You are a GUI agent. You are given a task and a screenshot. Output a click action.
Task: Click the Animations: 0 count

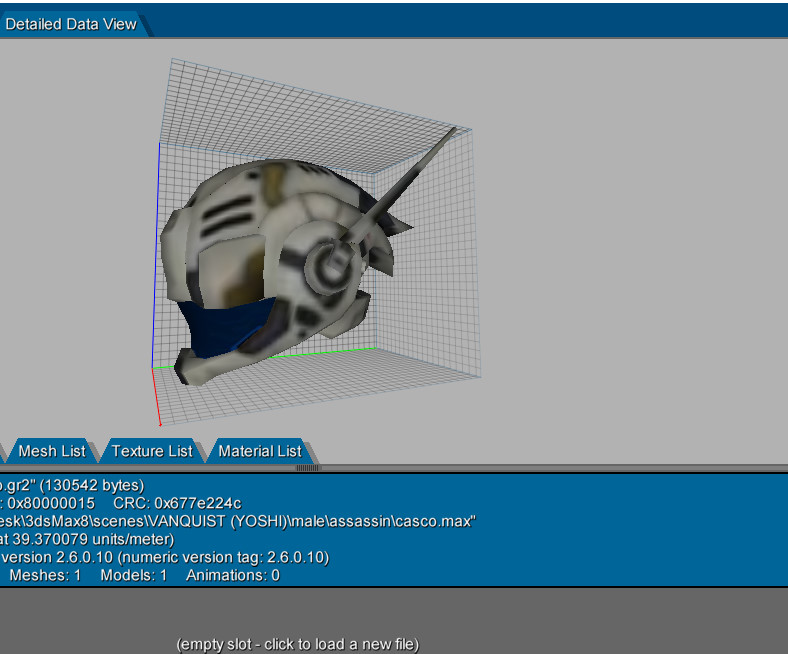[233, 575]
